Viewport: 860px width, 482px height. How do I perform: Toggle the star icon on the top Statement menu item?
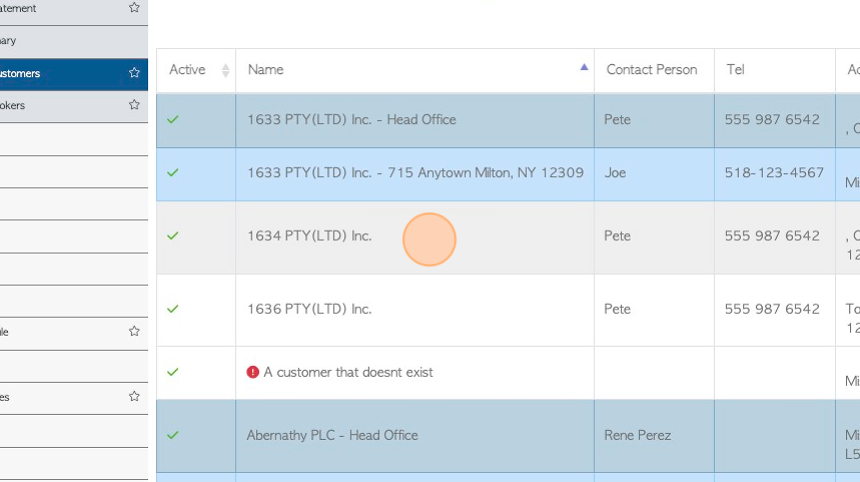point(134,8)
